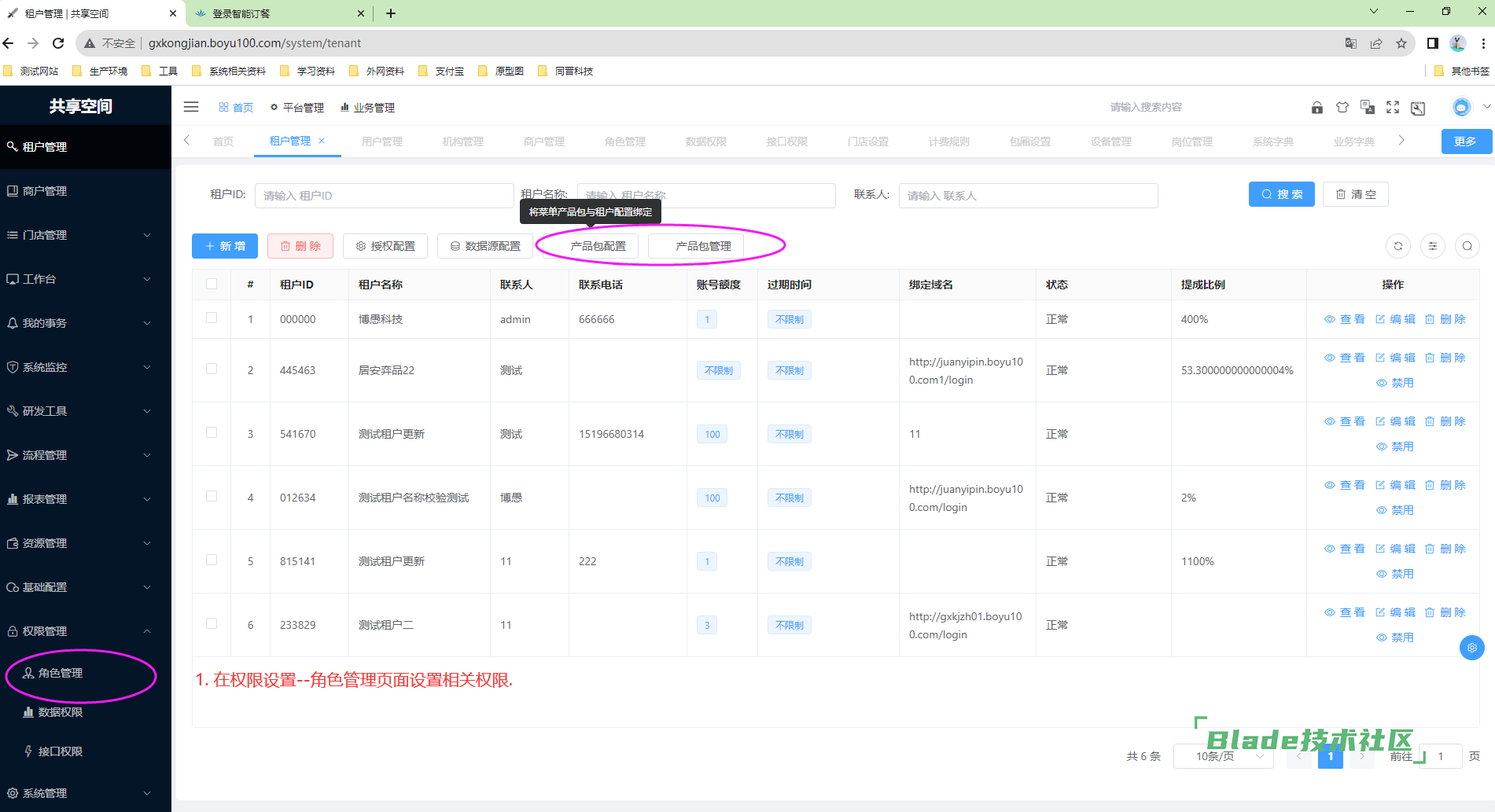This screenshot has width=1495, height=812.
Task: Click the language translate icon in header
Action: point(1368,108)
